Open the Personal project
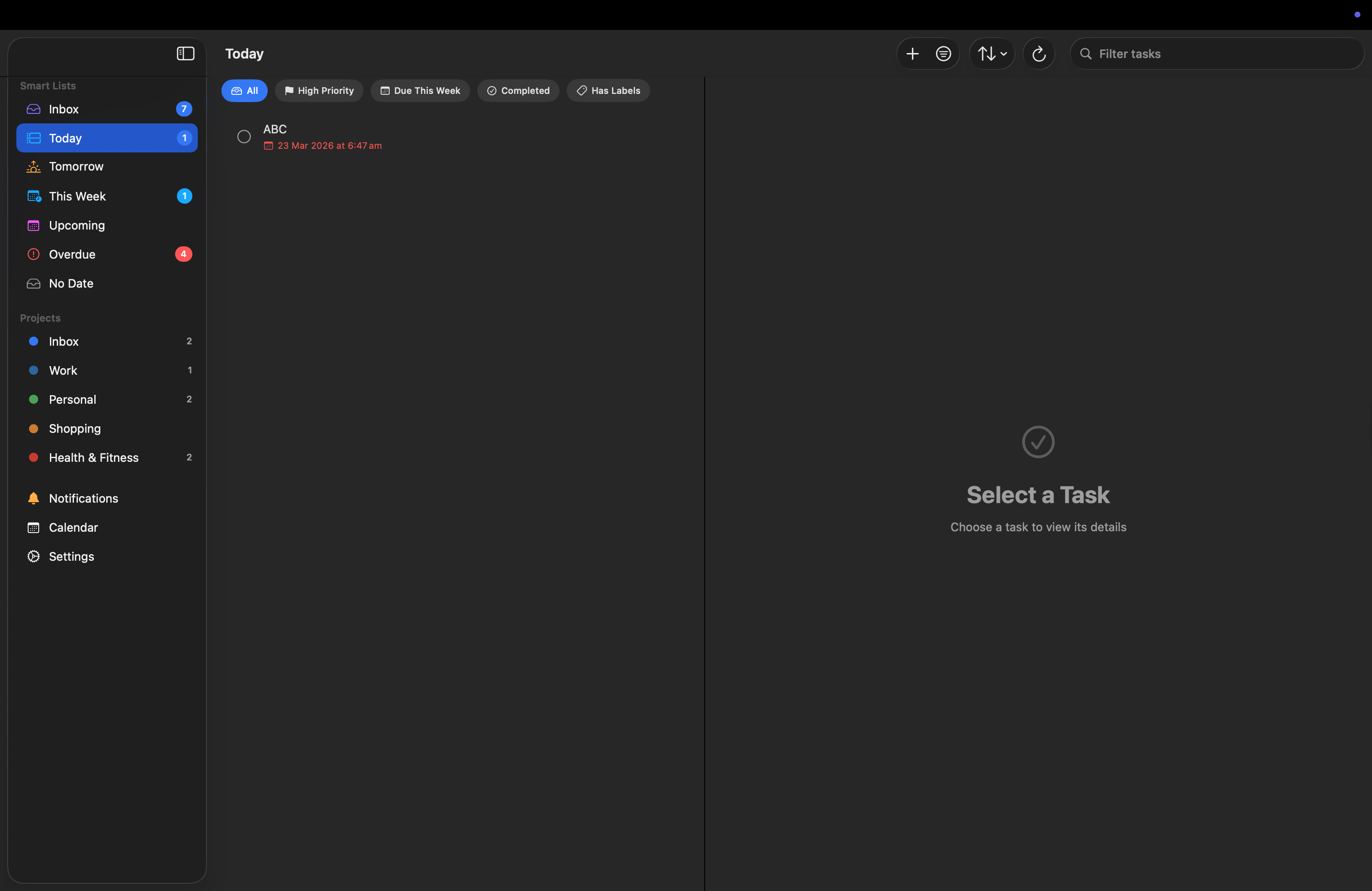This screenshot has height=891, width=1372. 107,399
